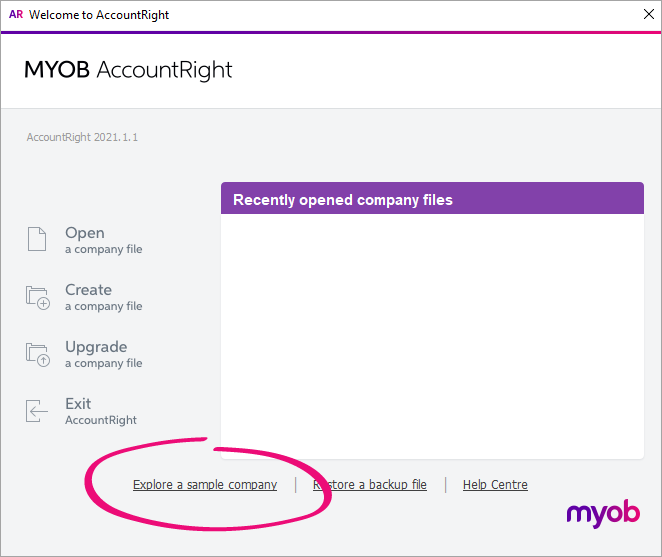
Task: Select the Create text label
Action: pos(88,290)
